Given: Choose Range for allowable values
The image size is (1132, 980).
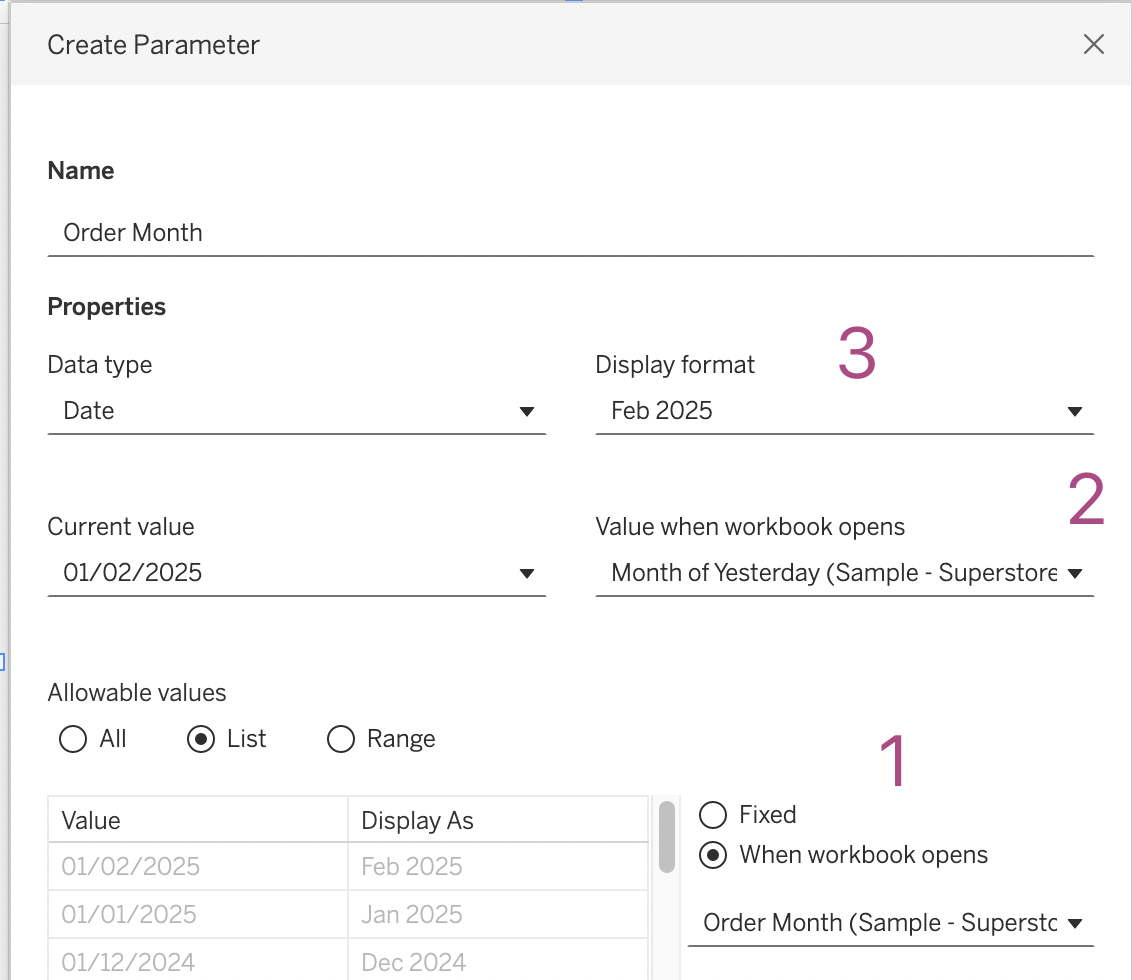Looking at the screenshot, I should click(x=341, y=739).
